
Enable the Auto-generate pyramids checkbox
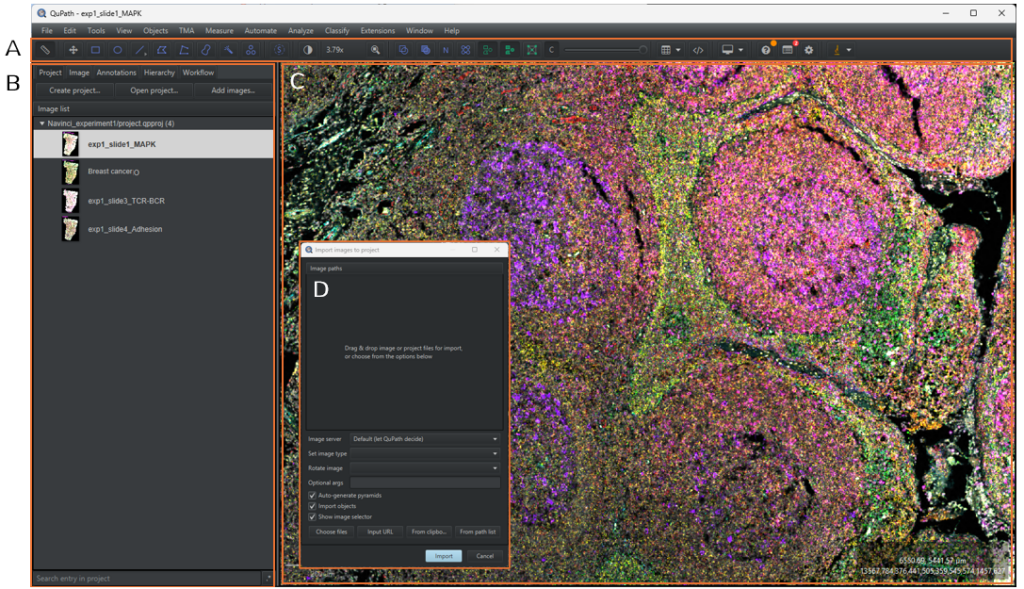(312, 496)
